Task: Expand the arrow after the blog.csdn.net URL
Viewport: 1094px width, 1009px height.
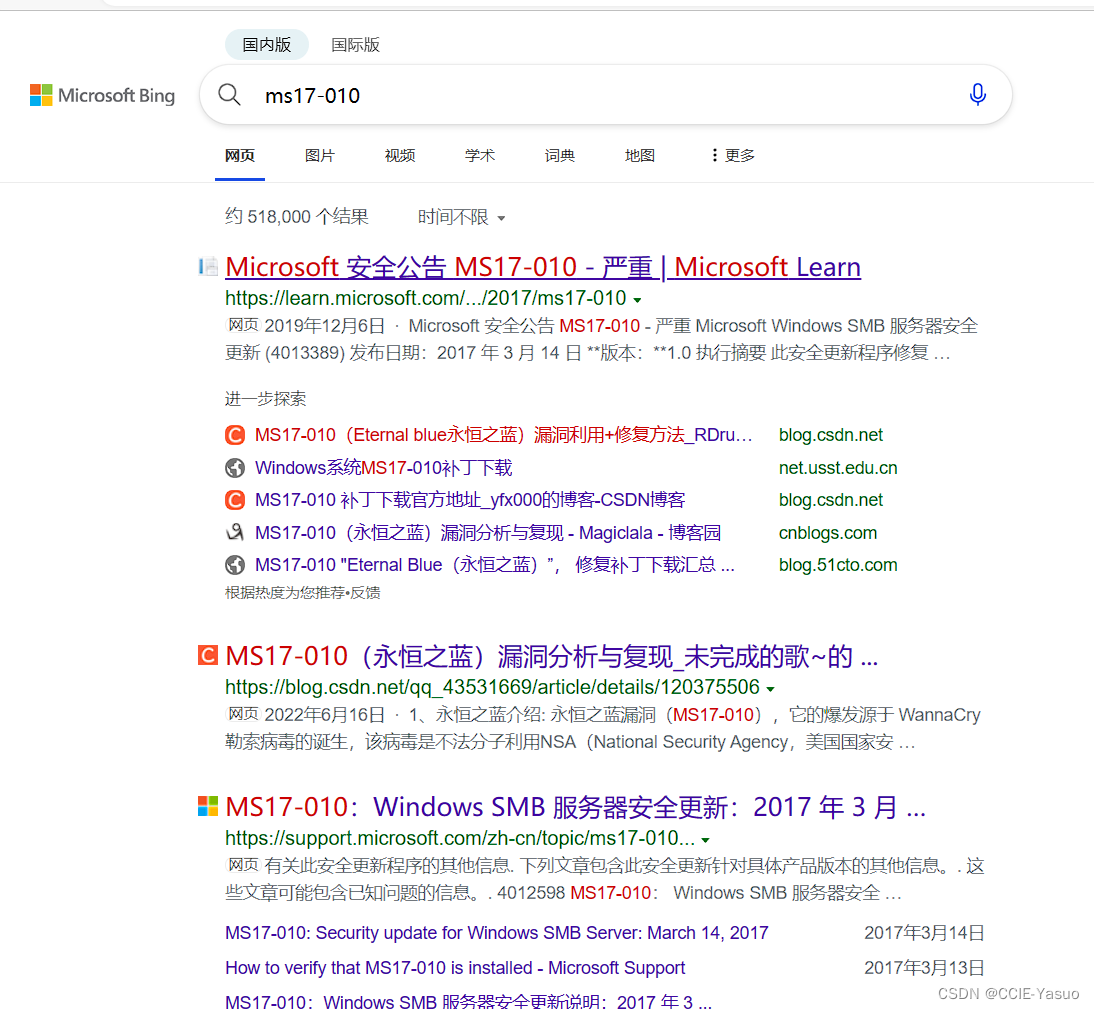Action: 770,689
